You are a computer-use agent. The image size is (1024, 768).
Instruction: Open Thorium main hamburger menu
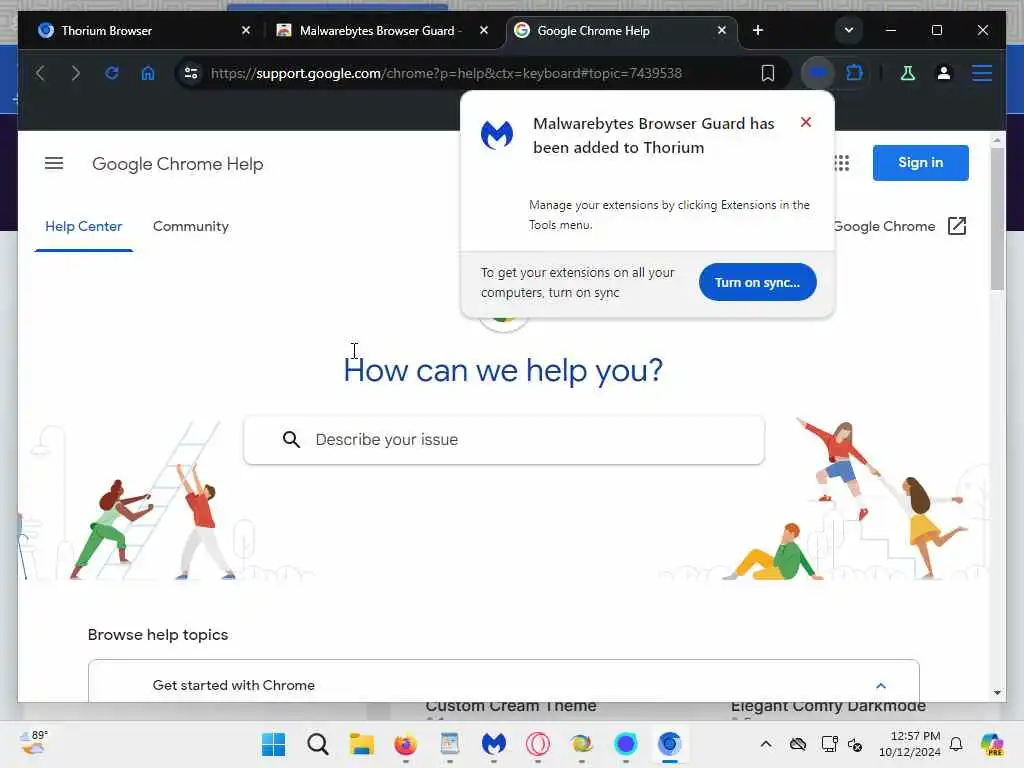[x=982, y=73]
